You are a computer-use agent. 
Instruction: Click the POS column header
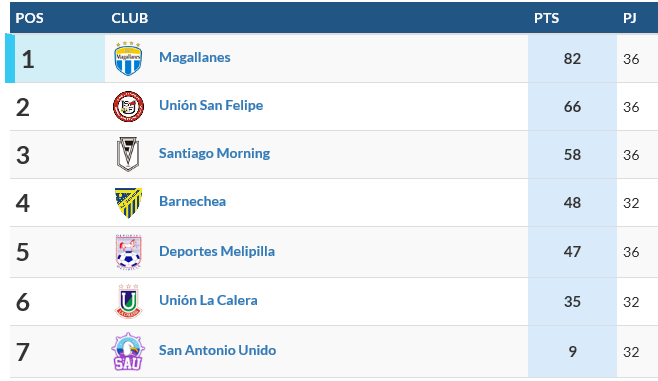29,18
